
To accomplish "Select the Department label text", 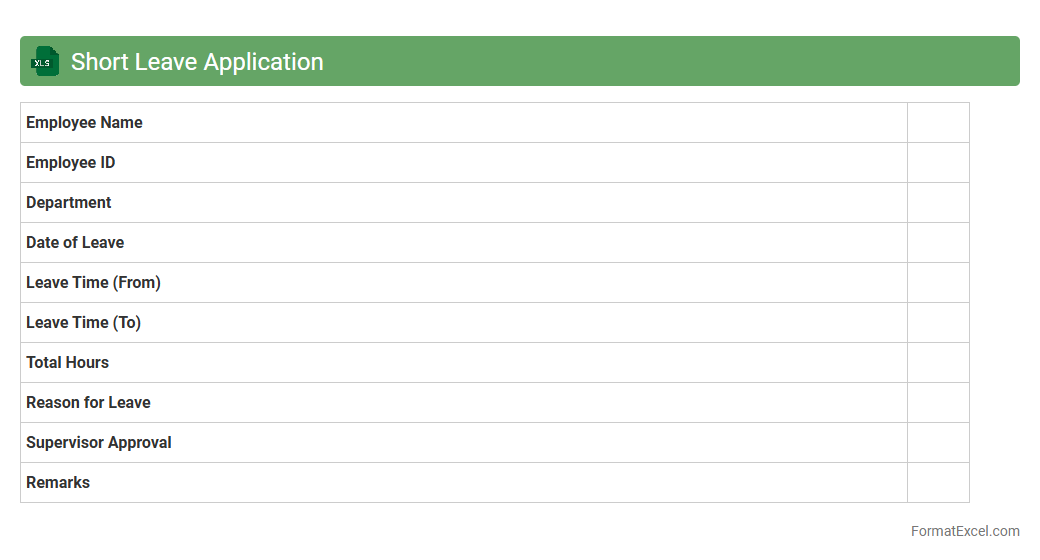I will pos(68,203).
